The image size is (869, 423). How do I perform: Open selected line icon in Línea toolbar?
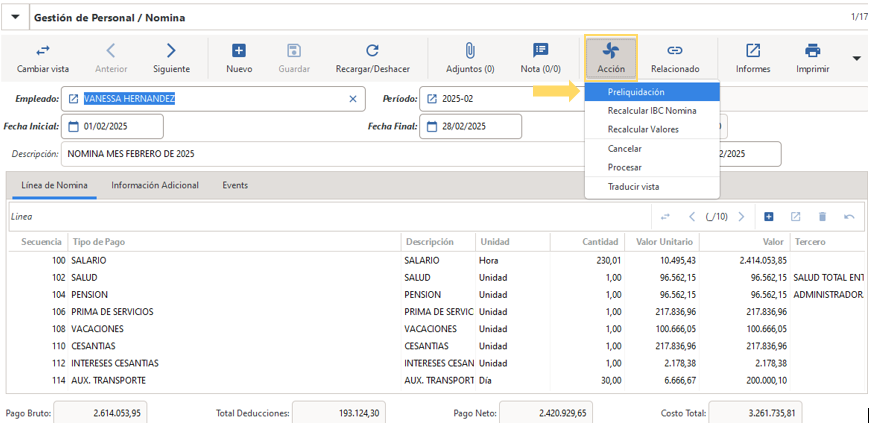795,217
